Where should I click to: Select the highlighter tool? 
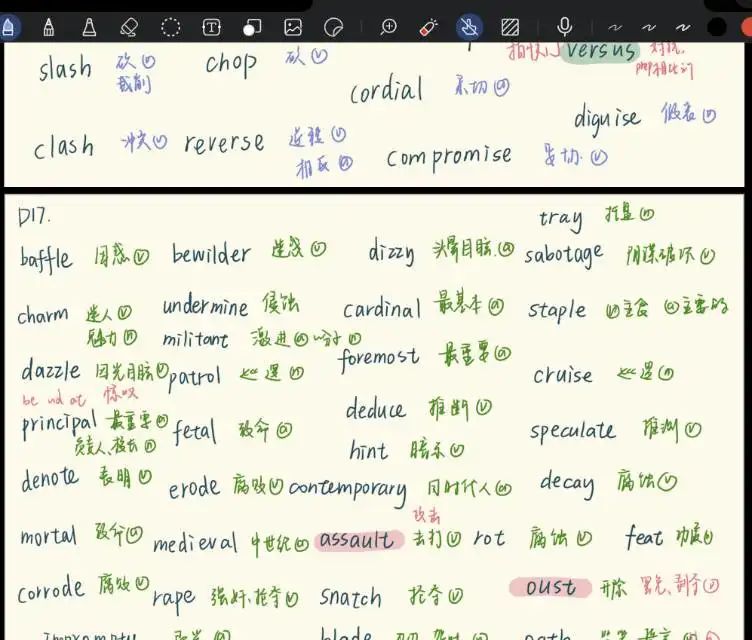pyautogui.click(x=88, y=27)
